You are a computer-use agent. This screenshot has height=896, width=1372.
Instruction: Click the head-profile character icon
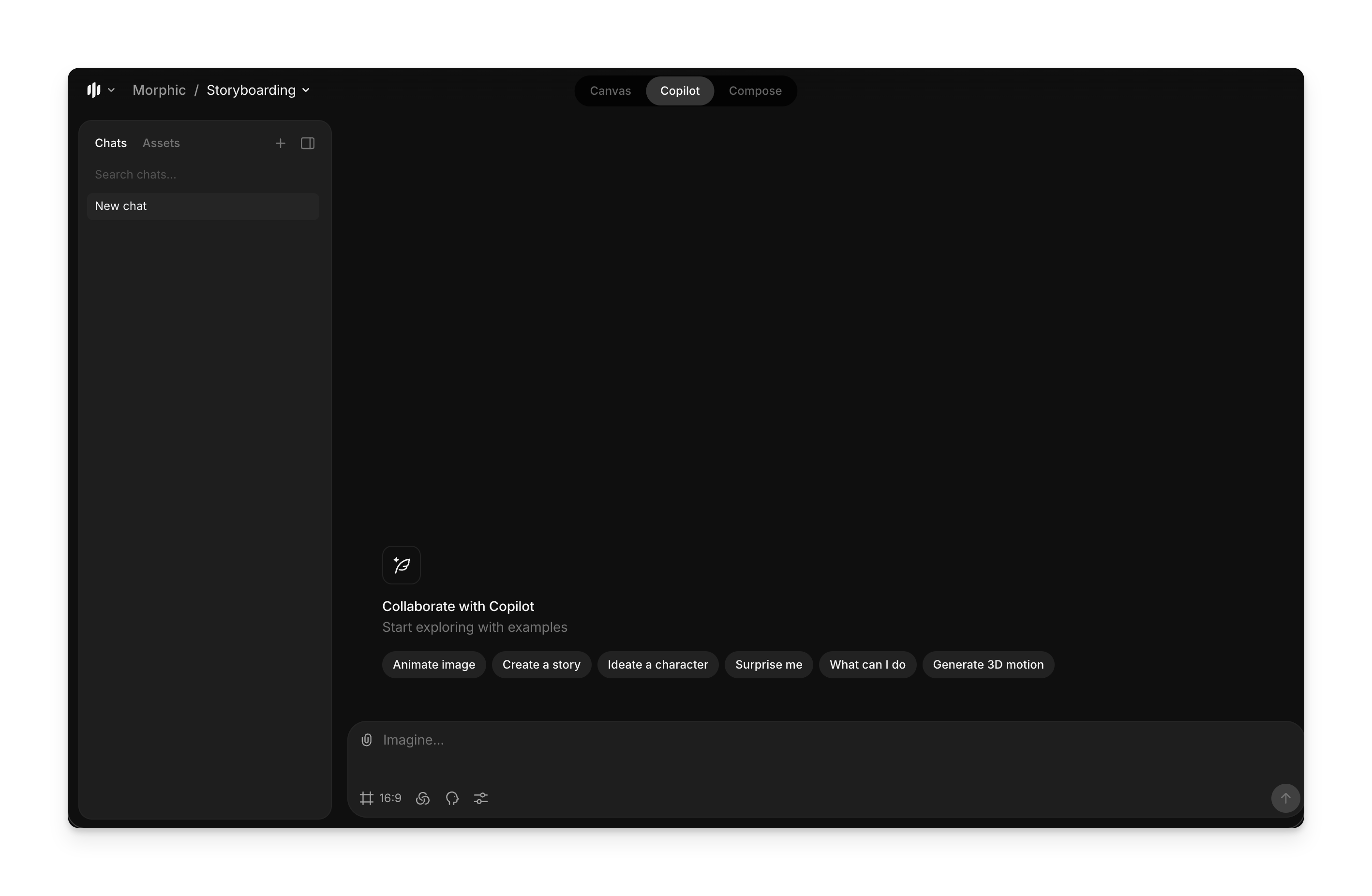coord(452,798)
